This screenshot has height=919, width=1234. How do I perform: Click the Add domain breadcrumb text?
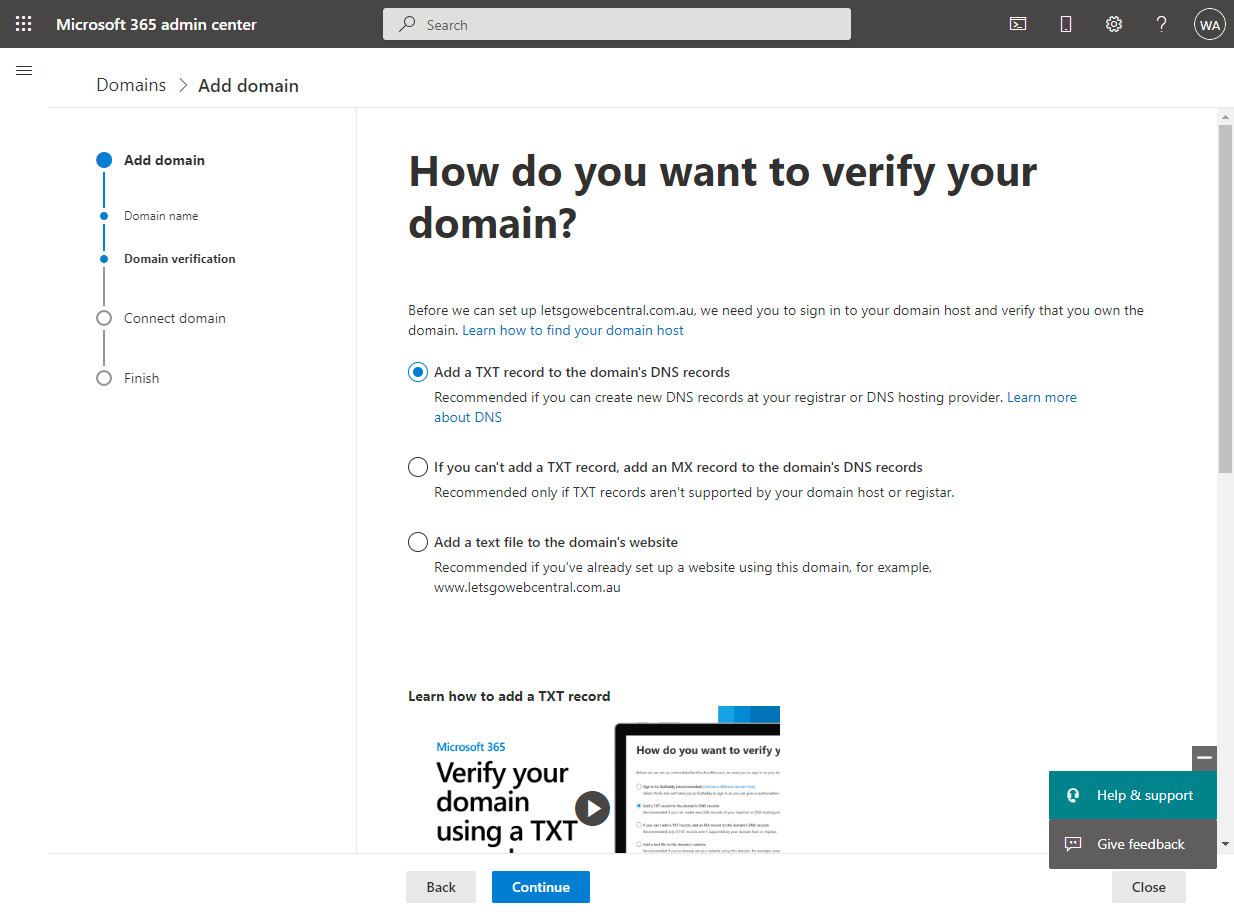coord(248,85)
